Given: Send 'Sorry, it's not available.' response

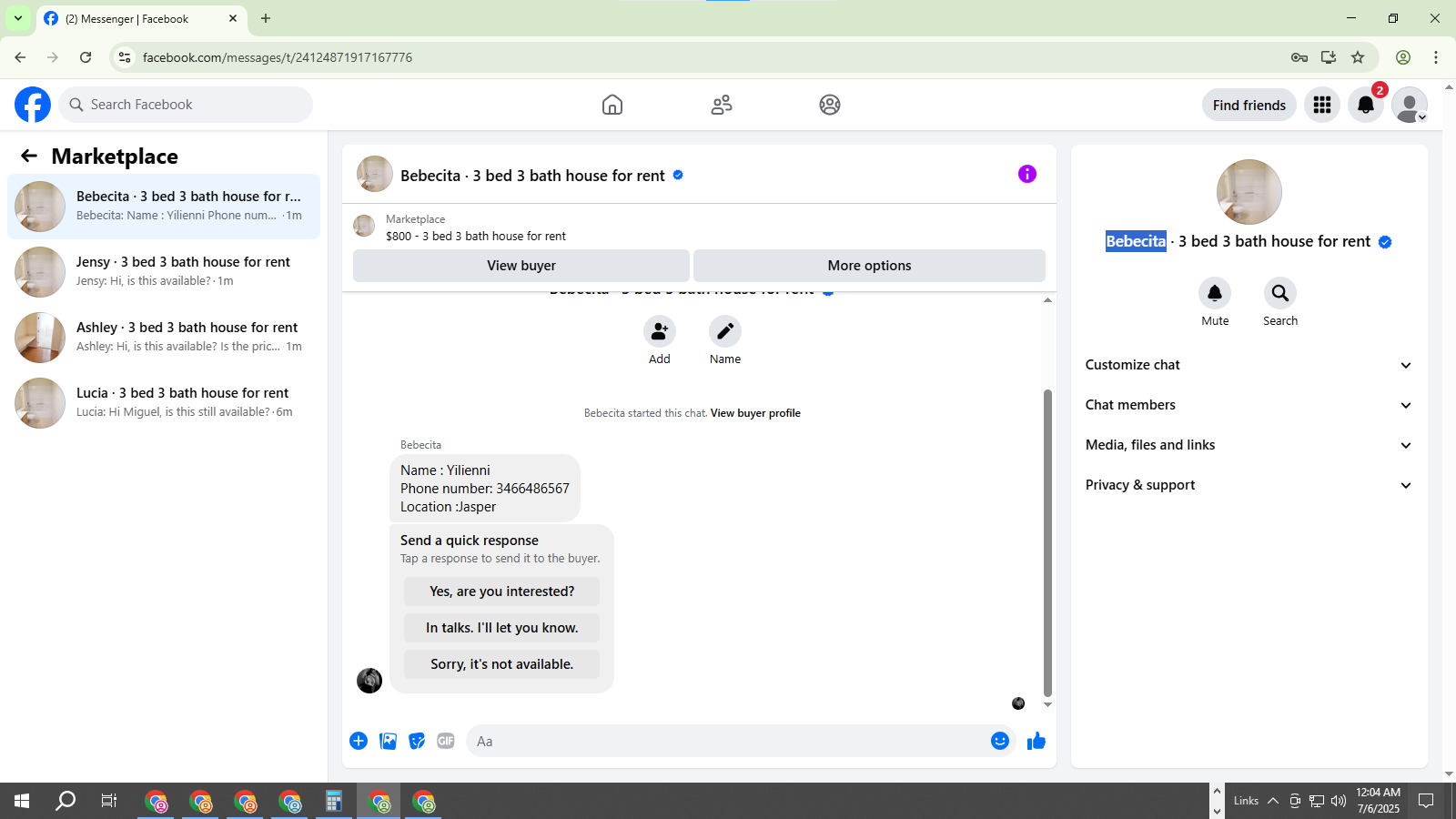Looking at the screenshot, I should click(x=501, y=664).
